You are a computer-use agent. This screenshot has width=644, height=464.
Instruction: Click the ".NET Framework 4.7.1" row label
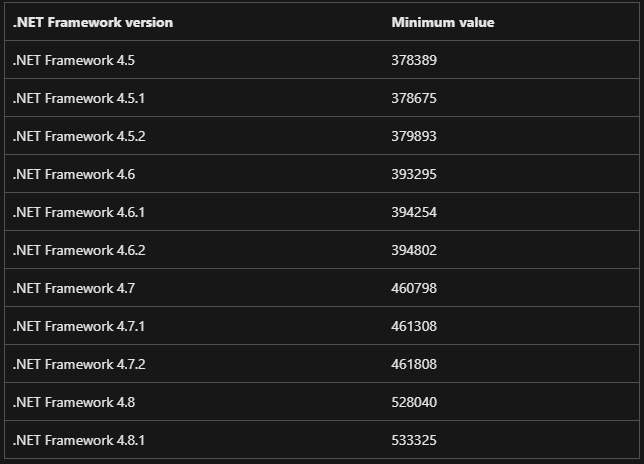pos(79,326)
